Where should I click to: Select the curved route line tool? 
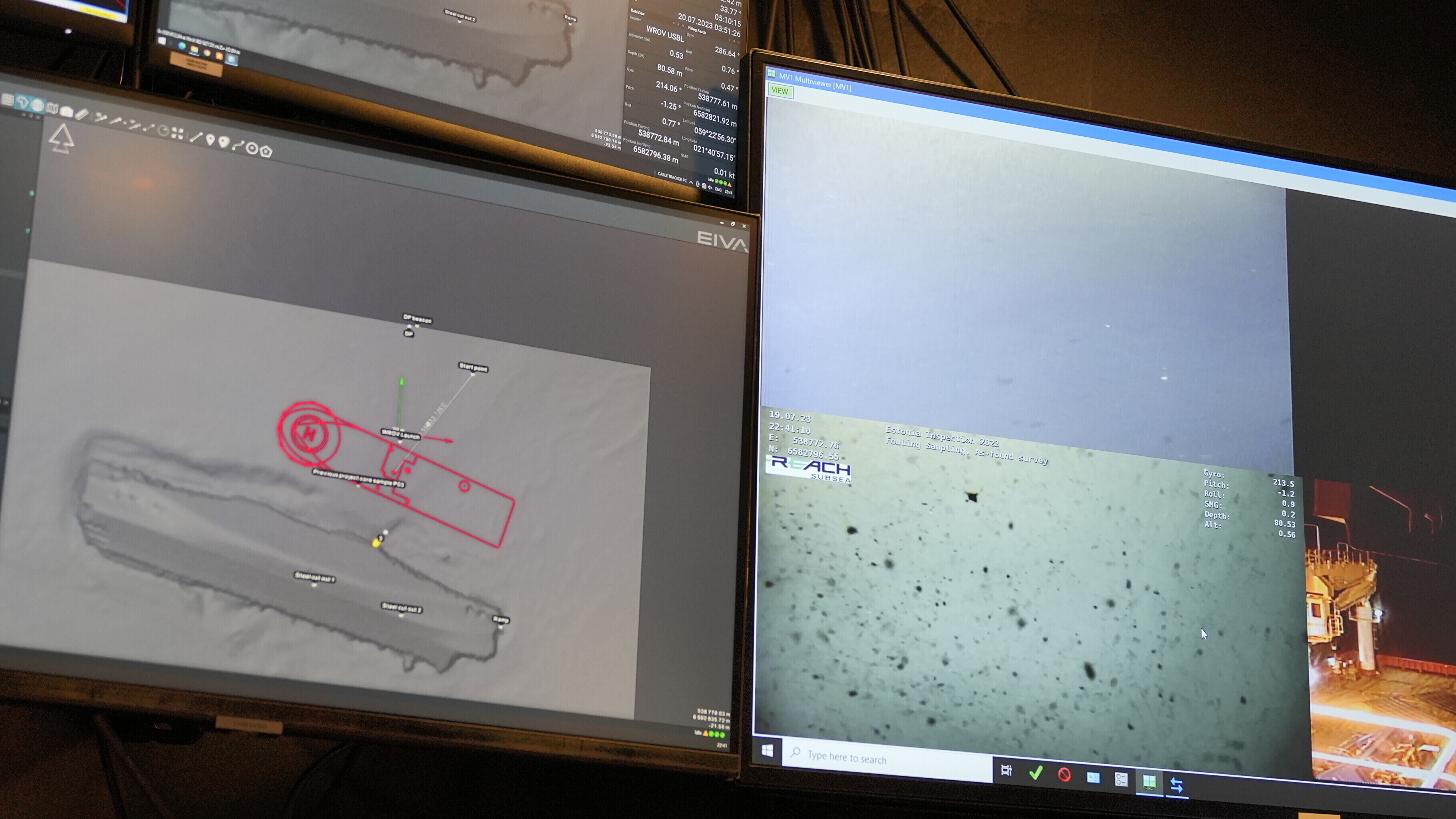[238, 145]
